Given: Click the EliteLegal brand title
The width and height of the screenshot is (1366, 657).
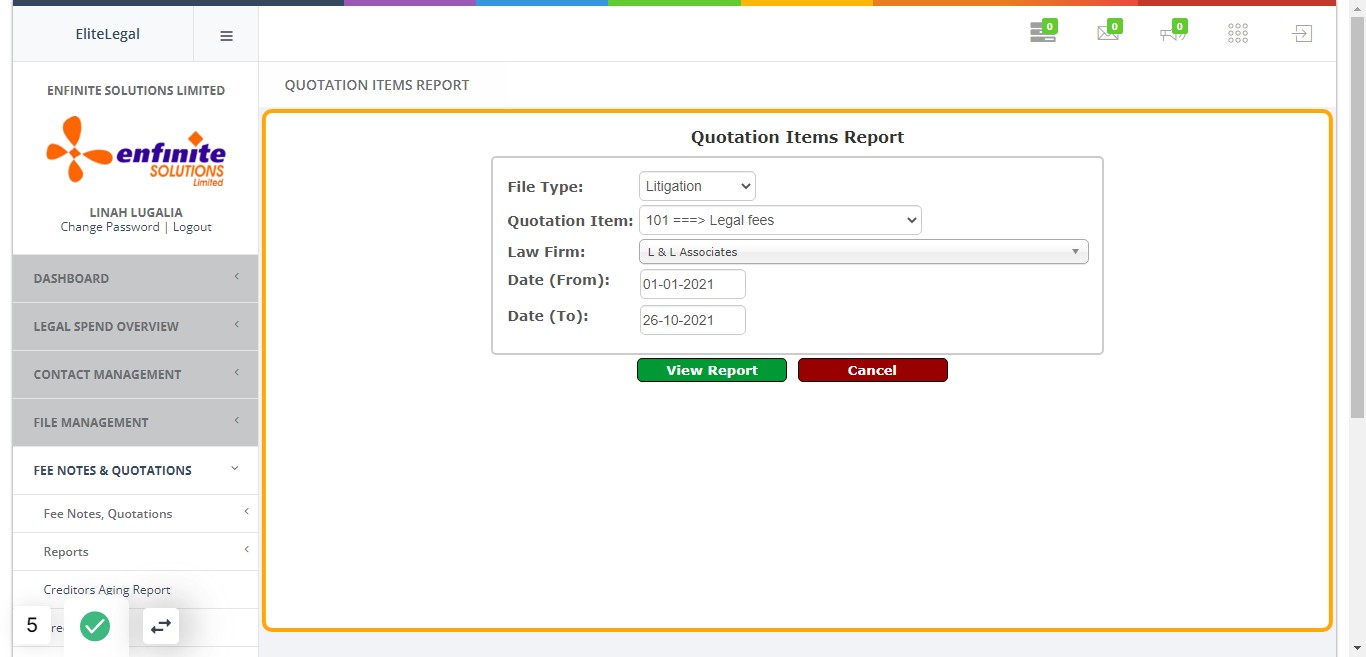Looking at the screenshot, I should pyautogui.click(x=108, y=34).
